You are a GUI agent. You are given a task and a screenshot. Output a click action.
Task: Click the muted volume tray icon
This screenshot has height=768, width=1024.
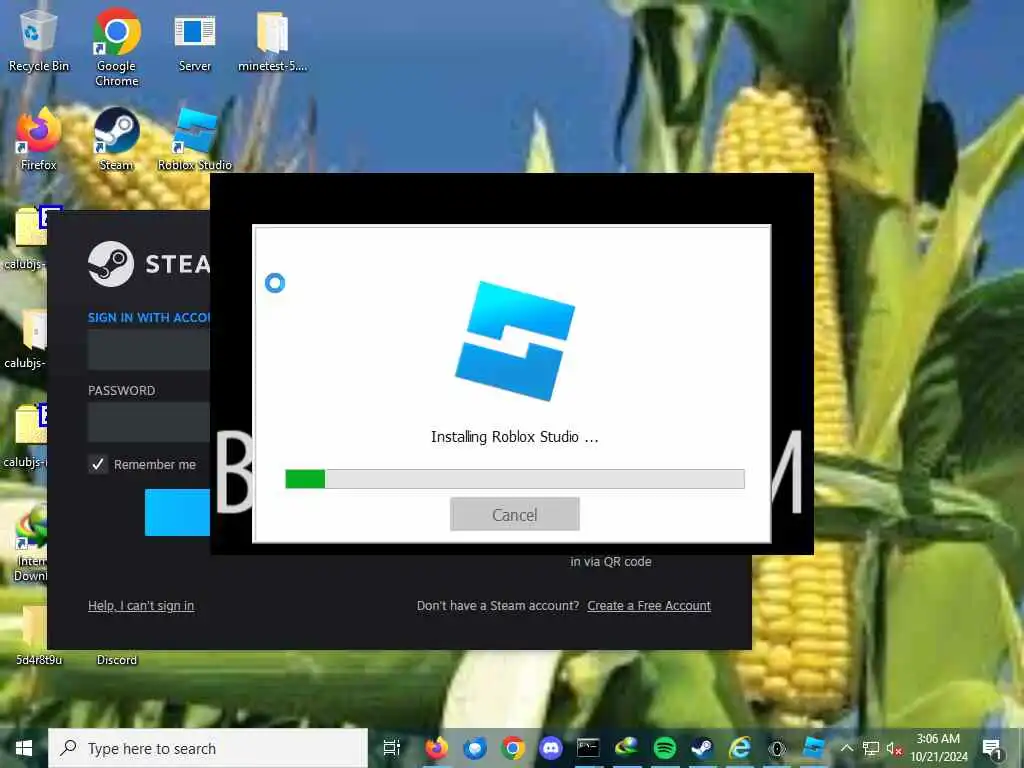(893, 748)
